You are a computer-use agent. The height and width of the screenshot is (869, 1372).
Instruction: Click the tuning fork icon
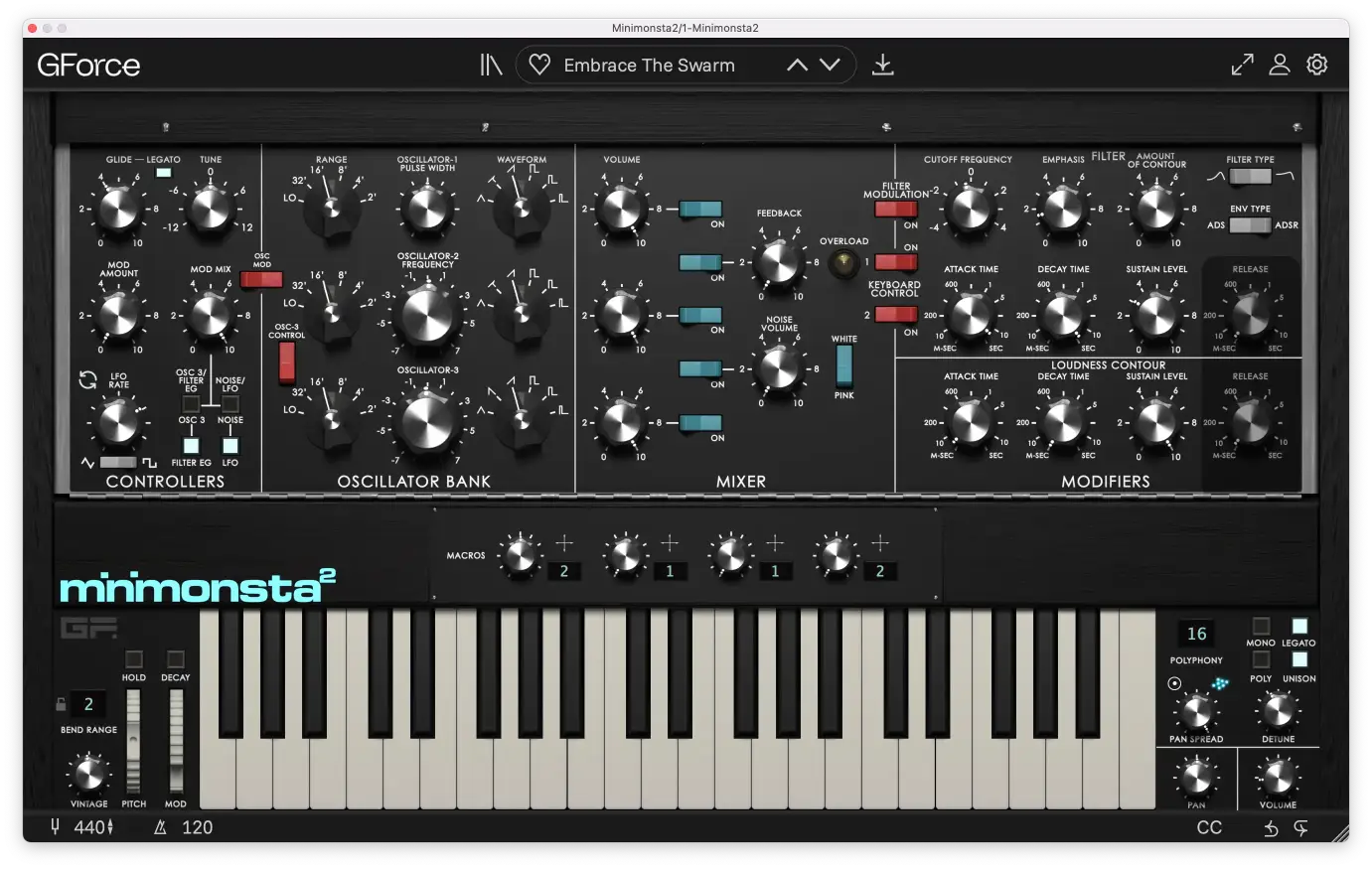click(x=56, y=826)
